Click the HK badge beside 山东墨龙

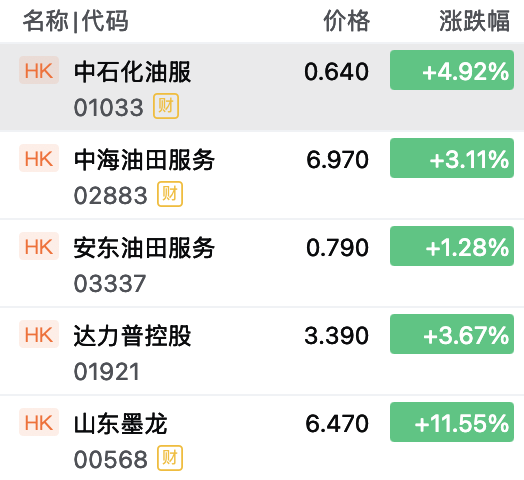pos(39,422)
